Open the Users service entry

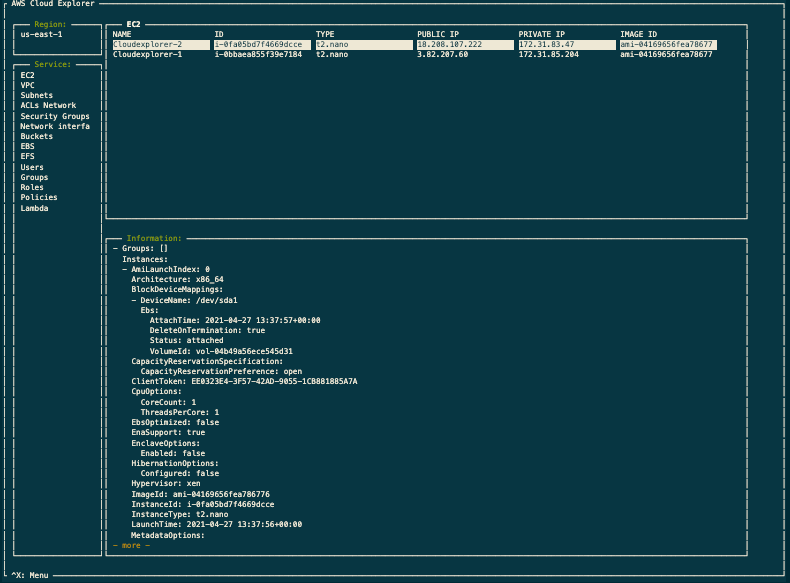32,167
